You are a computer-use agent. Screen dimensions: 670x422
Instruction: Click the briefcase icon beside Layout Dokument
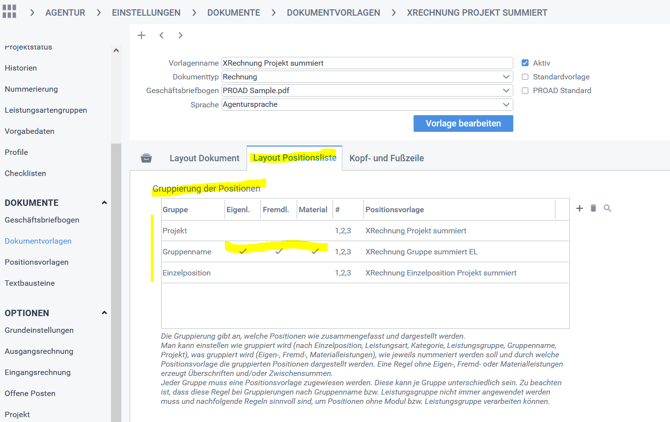click(x=146, y=158)
